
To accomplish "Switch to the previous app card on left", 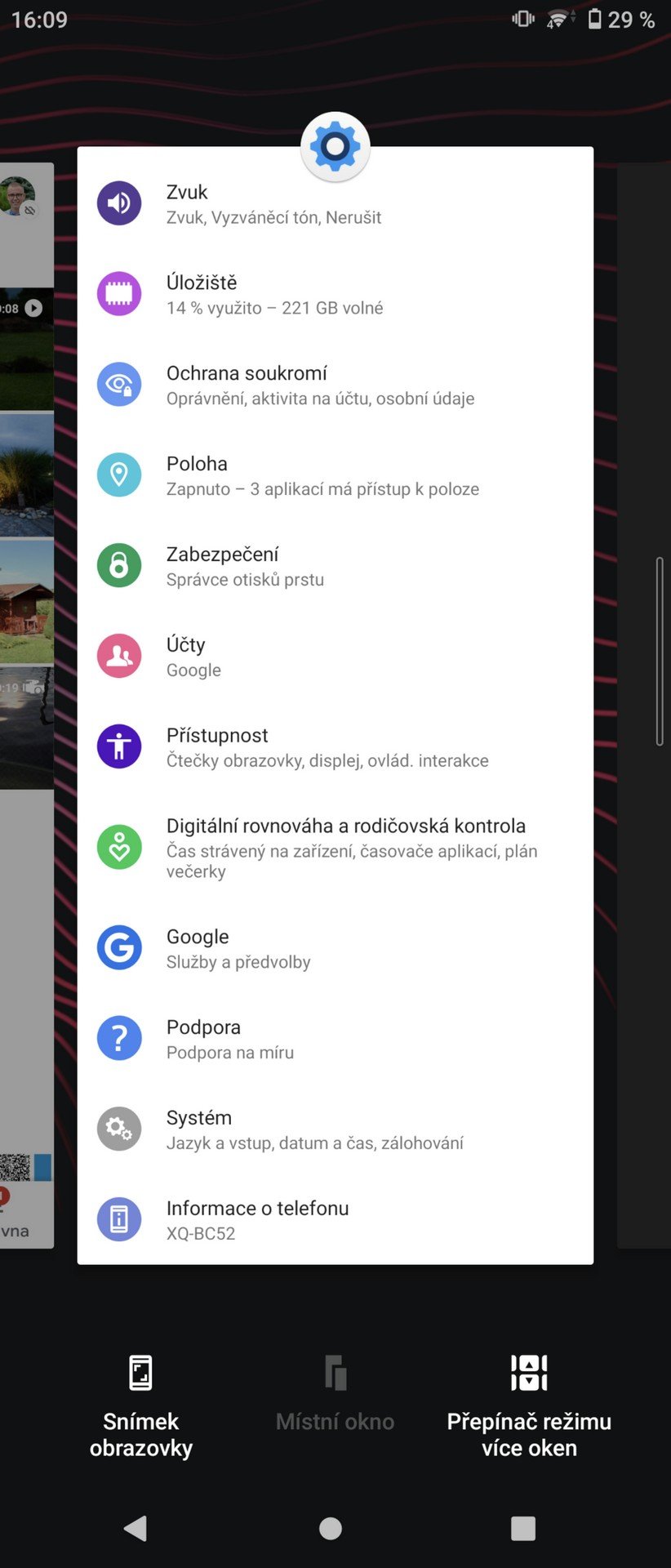I will pyautogui.click(x=27, y=706).
